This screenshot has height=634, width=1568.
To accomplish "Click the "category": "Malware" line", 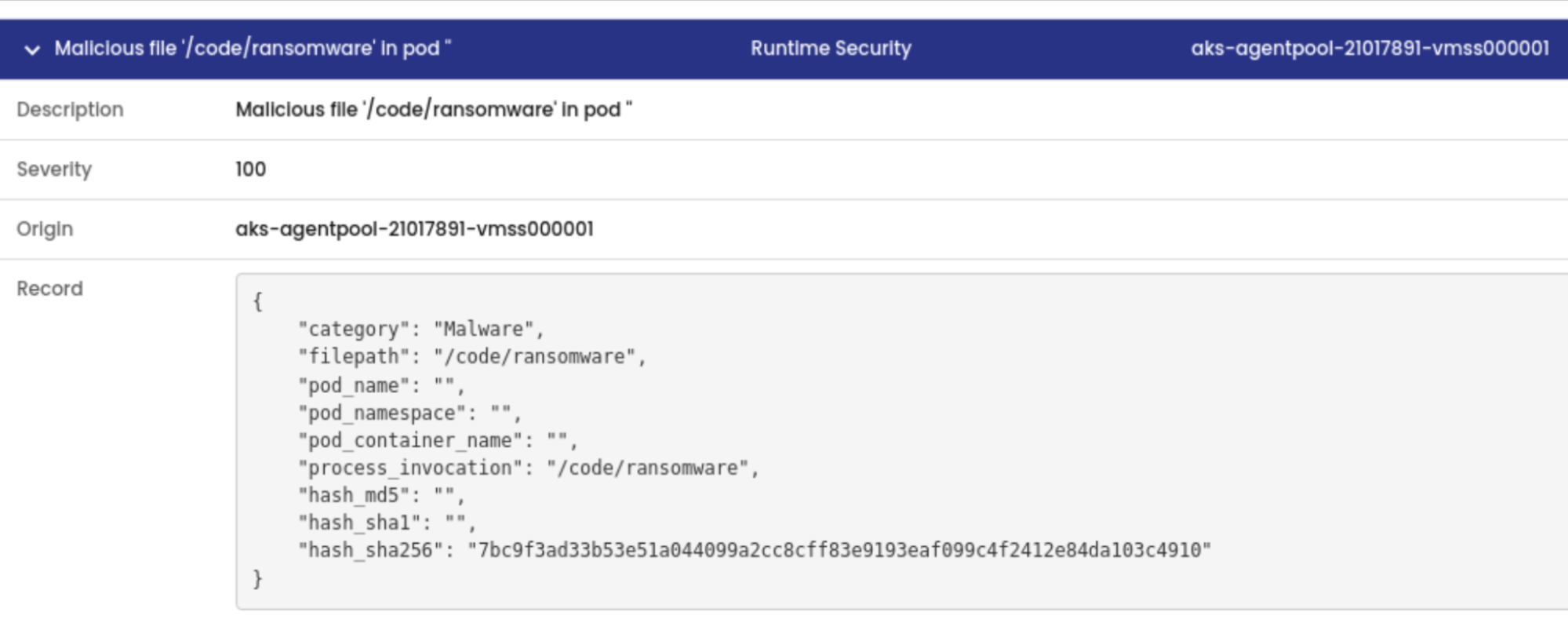I will coord(420,330).
